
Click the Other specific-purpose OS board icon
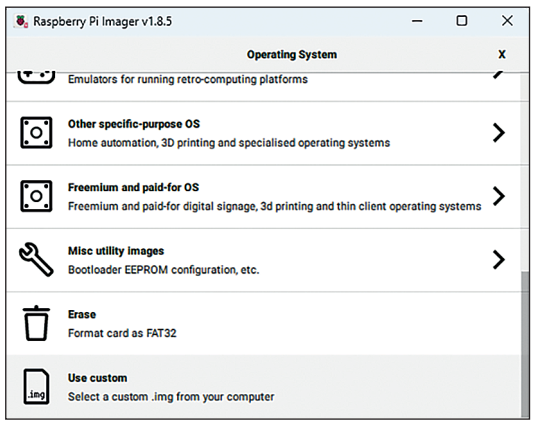[36, 133]
